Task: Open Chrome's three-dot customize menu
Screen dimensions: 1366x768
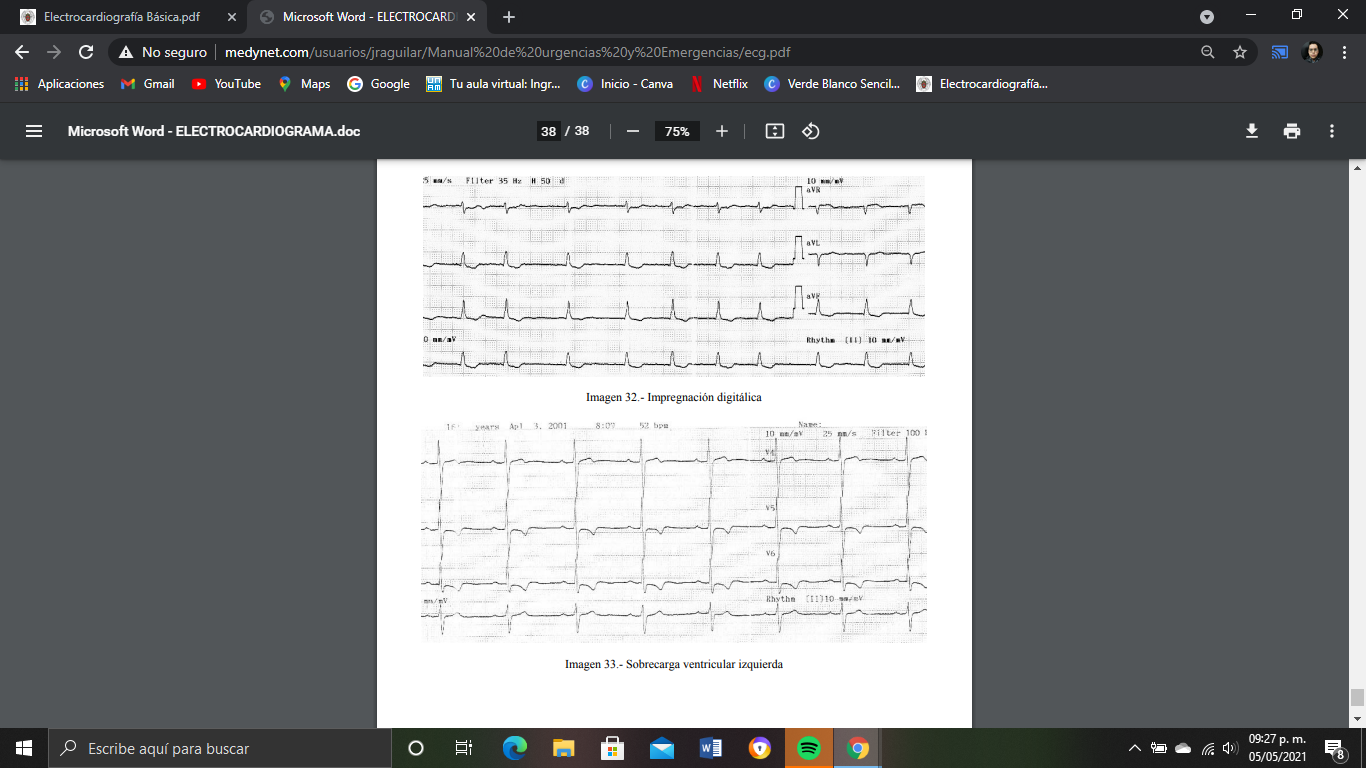Action: coord(1345,50)
